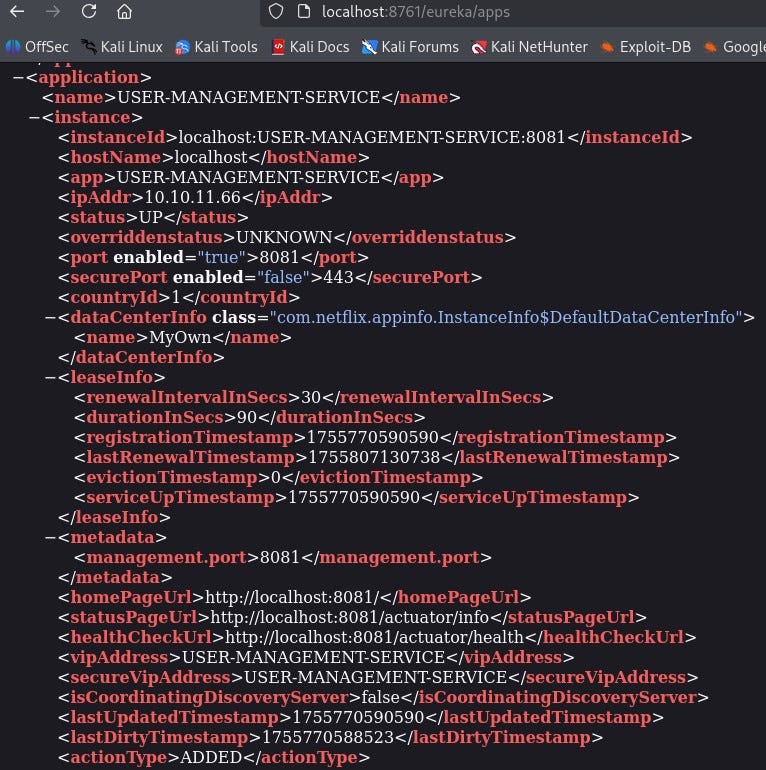Screen dimensions: 766x770
Task: Visit the Kali NetHunter bookmark
Action: click(530, 46)
